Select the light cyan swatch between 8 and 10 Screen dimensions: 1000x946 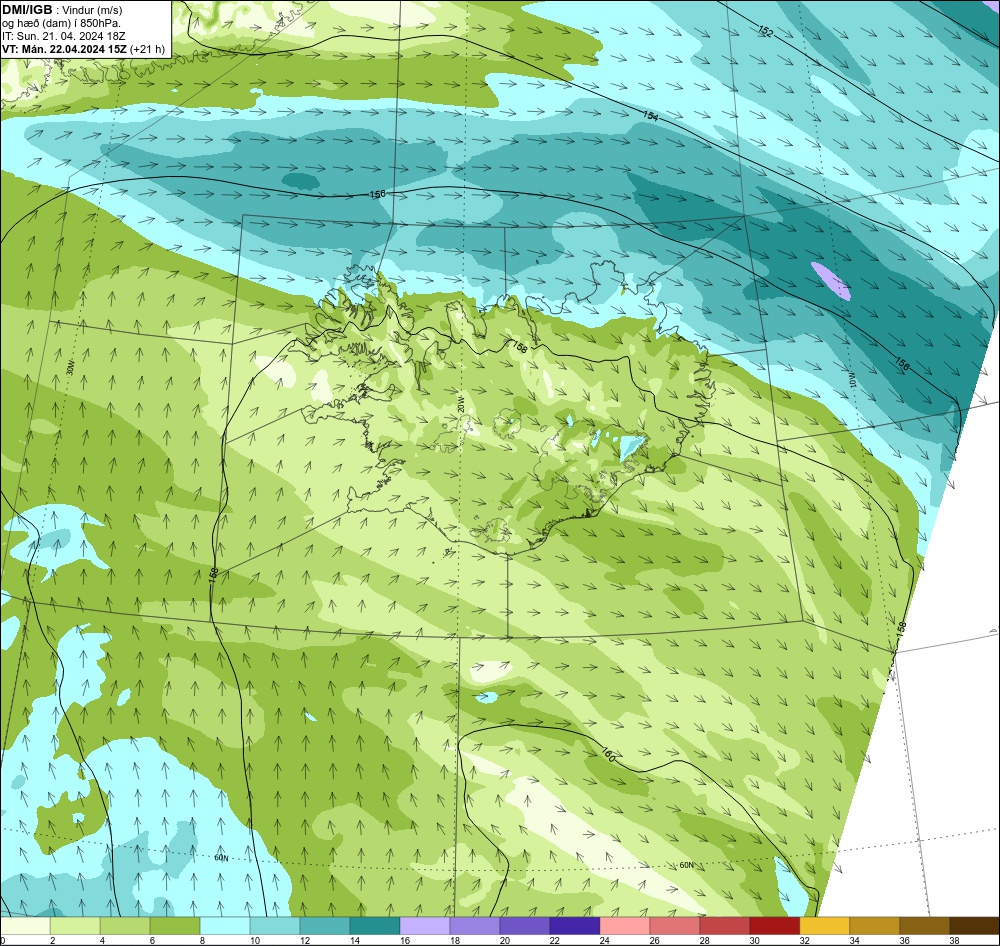224,926
